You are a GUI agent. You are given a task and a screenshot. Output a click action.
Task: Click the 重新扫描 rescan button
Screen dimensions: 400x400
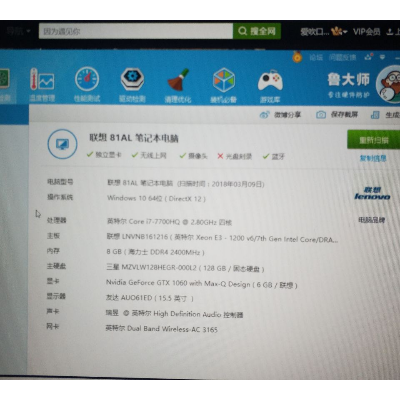pyautogui.click(x=373, y=140)
